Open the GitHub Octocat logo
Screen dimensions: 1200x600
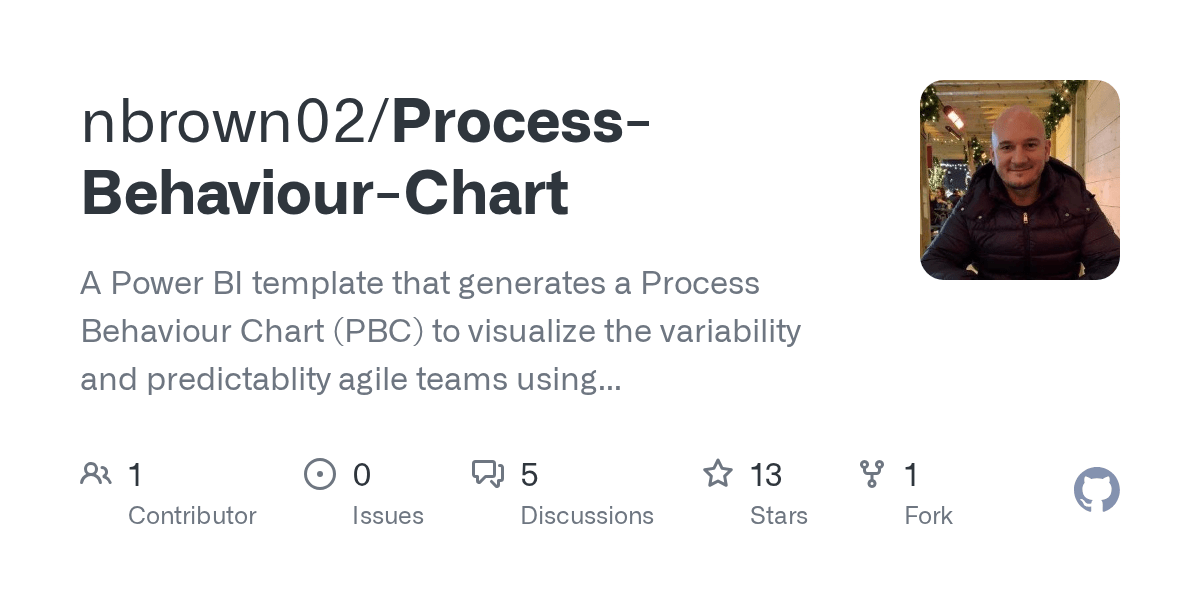[1096, 490]
